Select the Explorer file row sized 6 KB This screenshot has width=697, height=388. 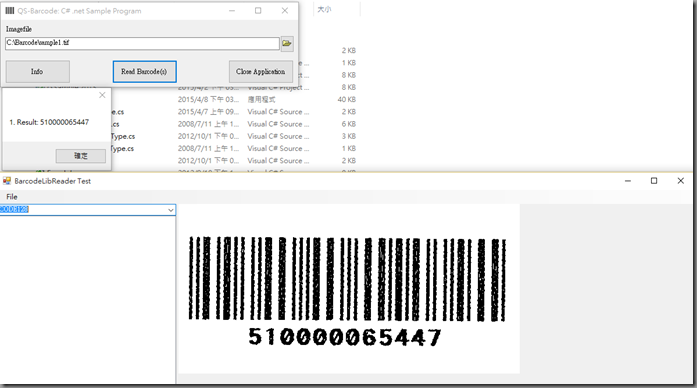[x=234, y=124]
